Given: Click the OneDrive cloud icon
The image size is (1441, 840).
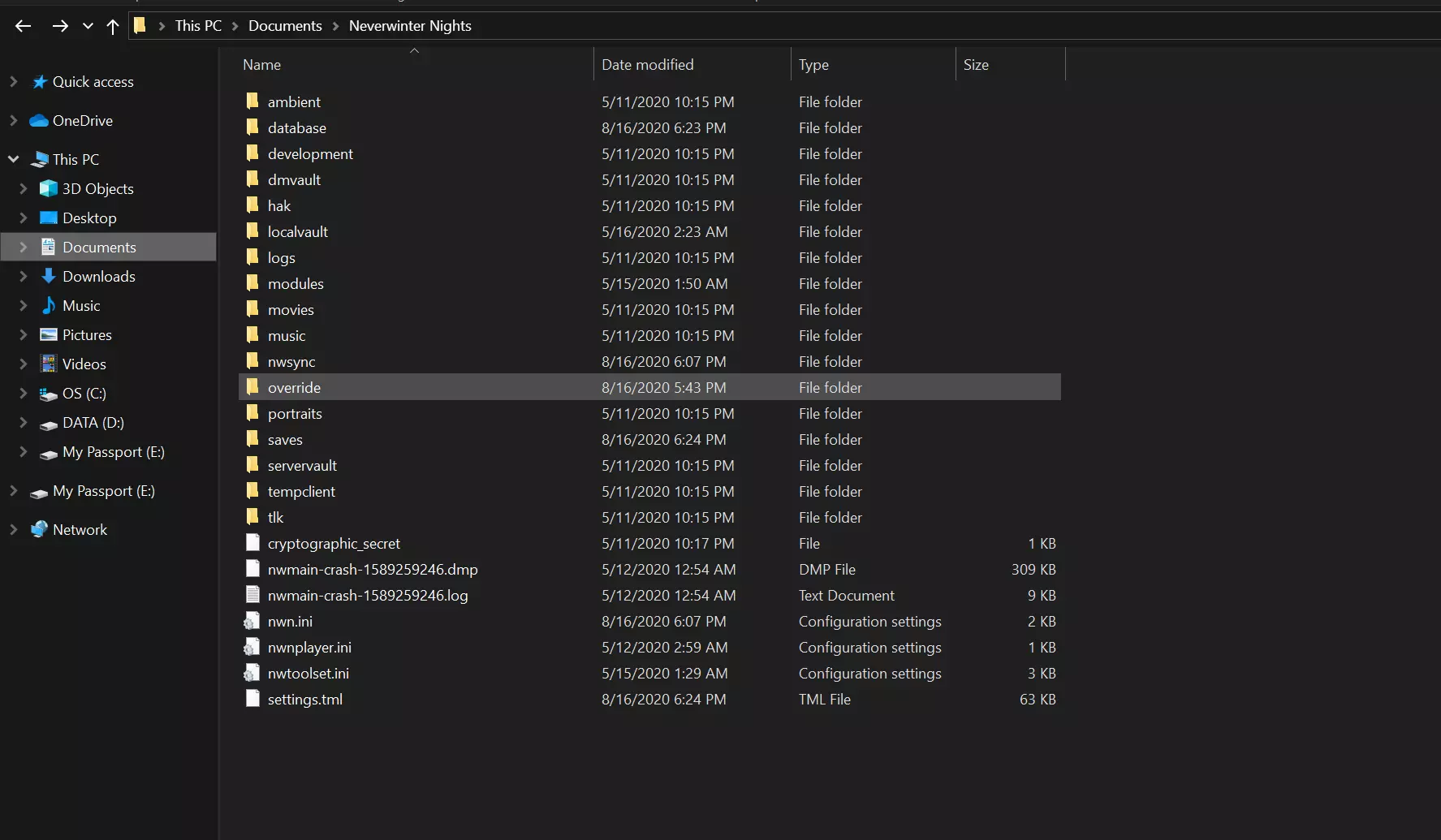Looking at the screenshot, I should pos(39,121).
